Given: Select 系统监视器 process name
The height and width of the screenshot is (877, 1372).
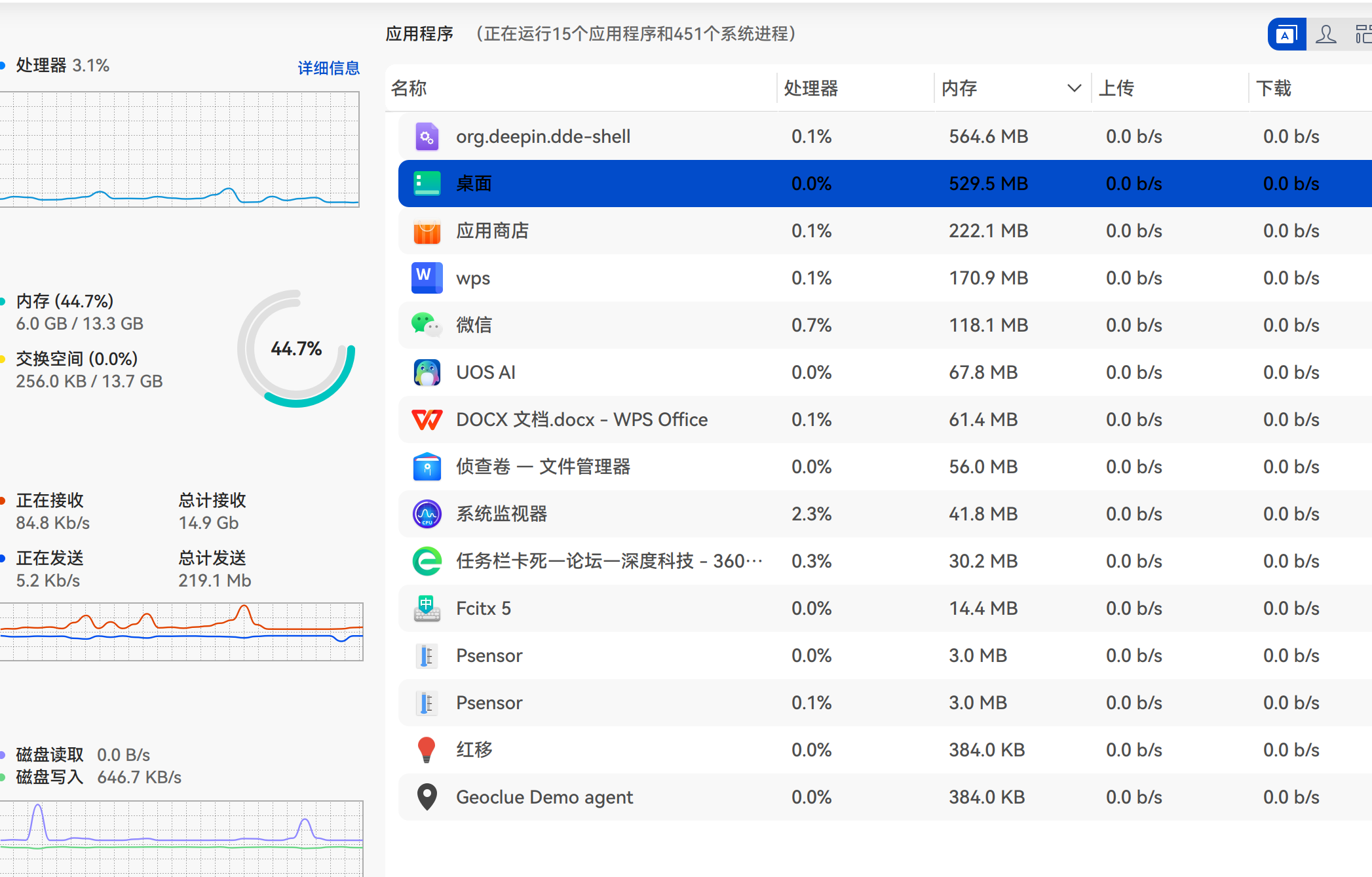Looking at the screenshot, I should coord(502,514).
